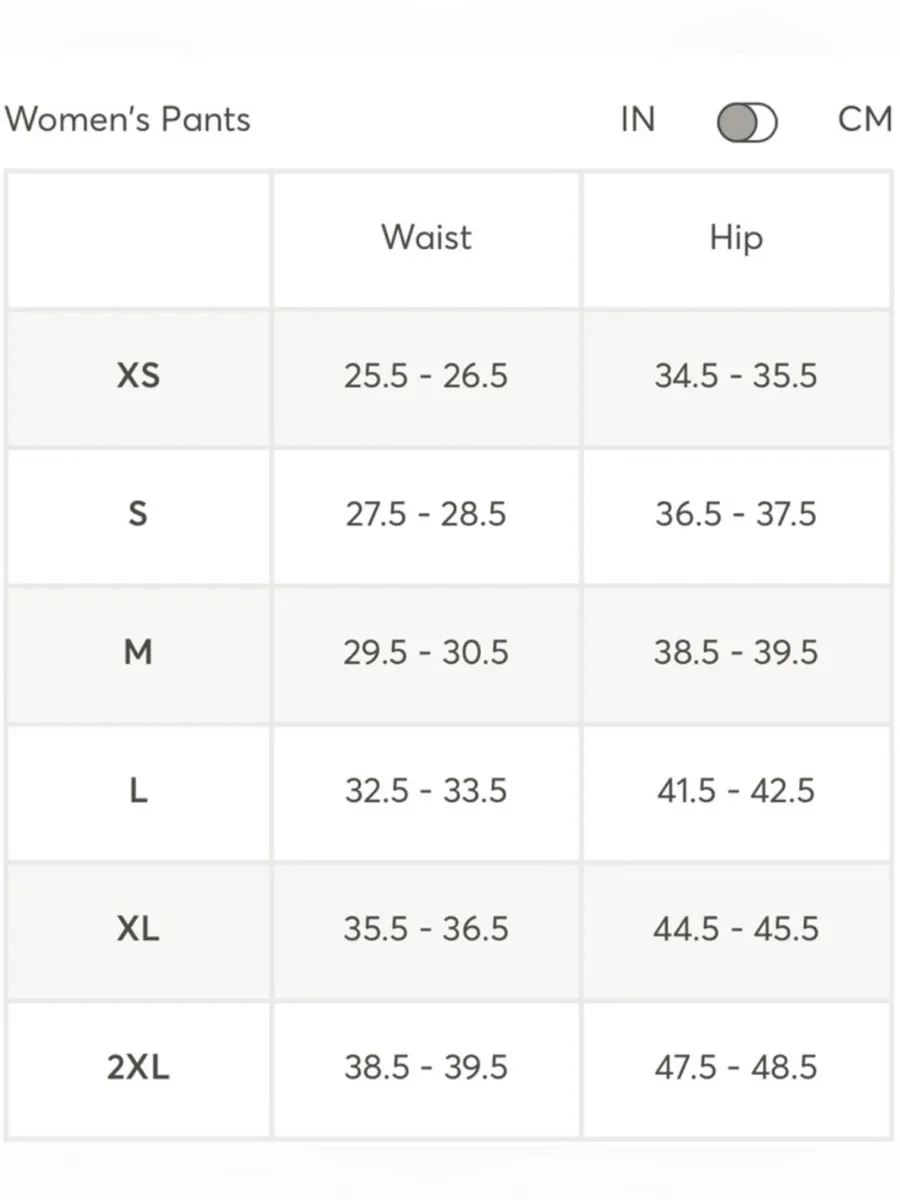900x1200 pixels.
Task: Select the XS size row label
Action: (x=138, y=376)
